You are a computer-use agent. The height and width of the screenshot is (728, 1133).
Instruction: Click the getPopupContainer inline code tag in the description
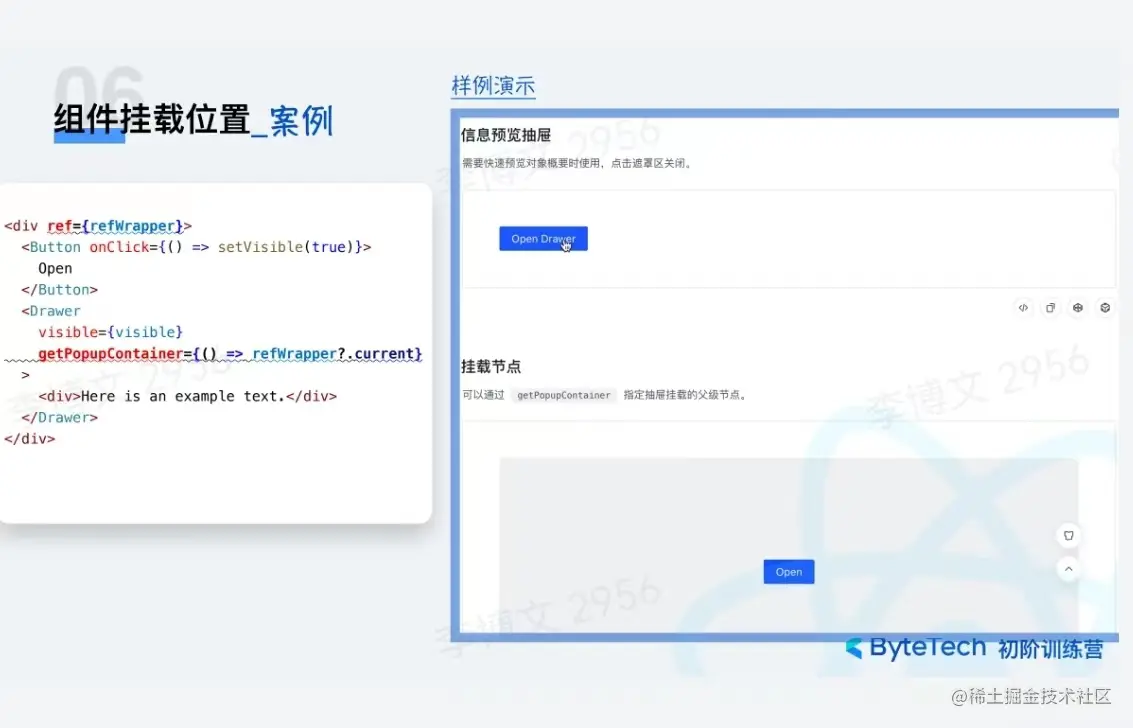564,395
